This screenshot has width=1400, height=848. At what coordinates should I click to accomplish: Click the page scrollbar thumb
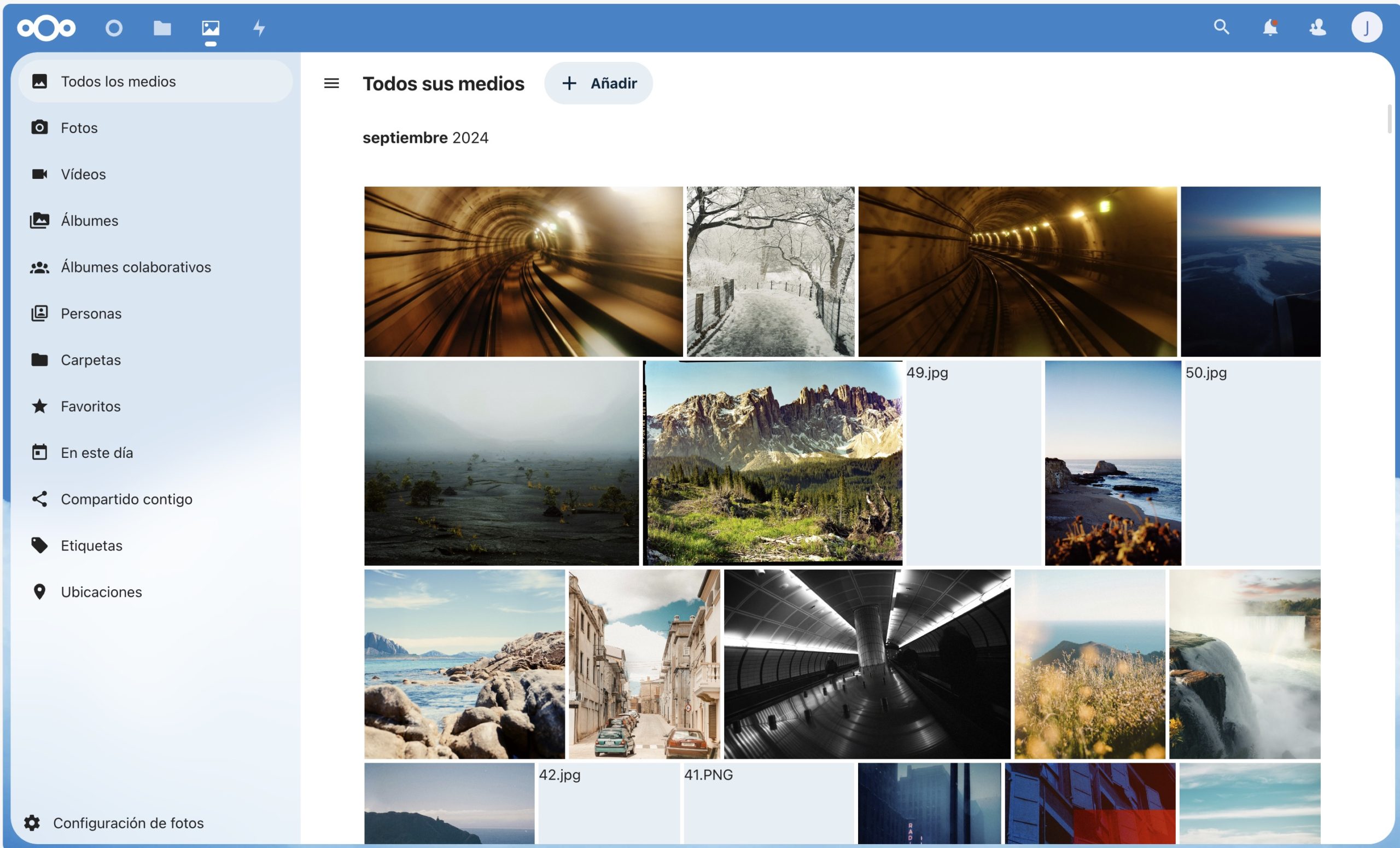coord(1389,119)
